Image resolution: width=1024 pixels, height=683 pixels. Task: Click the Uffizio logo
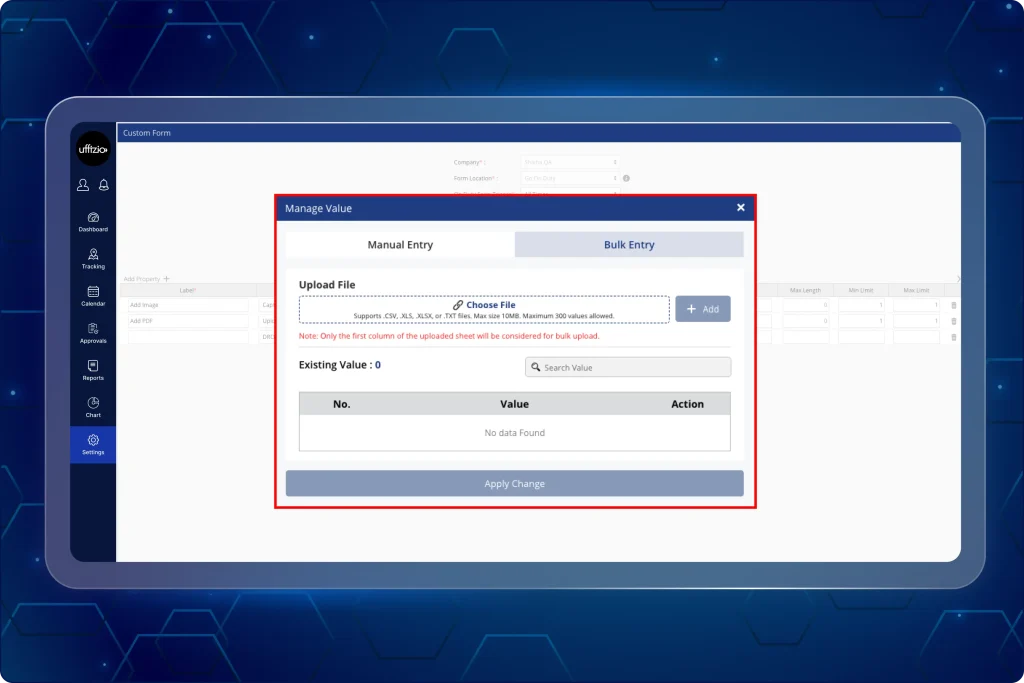tap(93, 149)
